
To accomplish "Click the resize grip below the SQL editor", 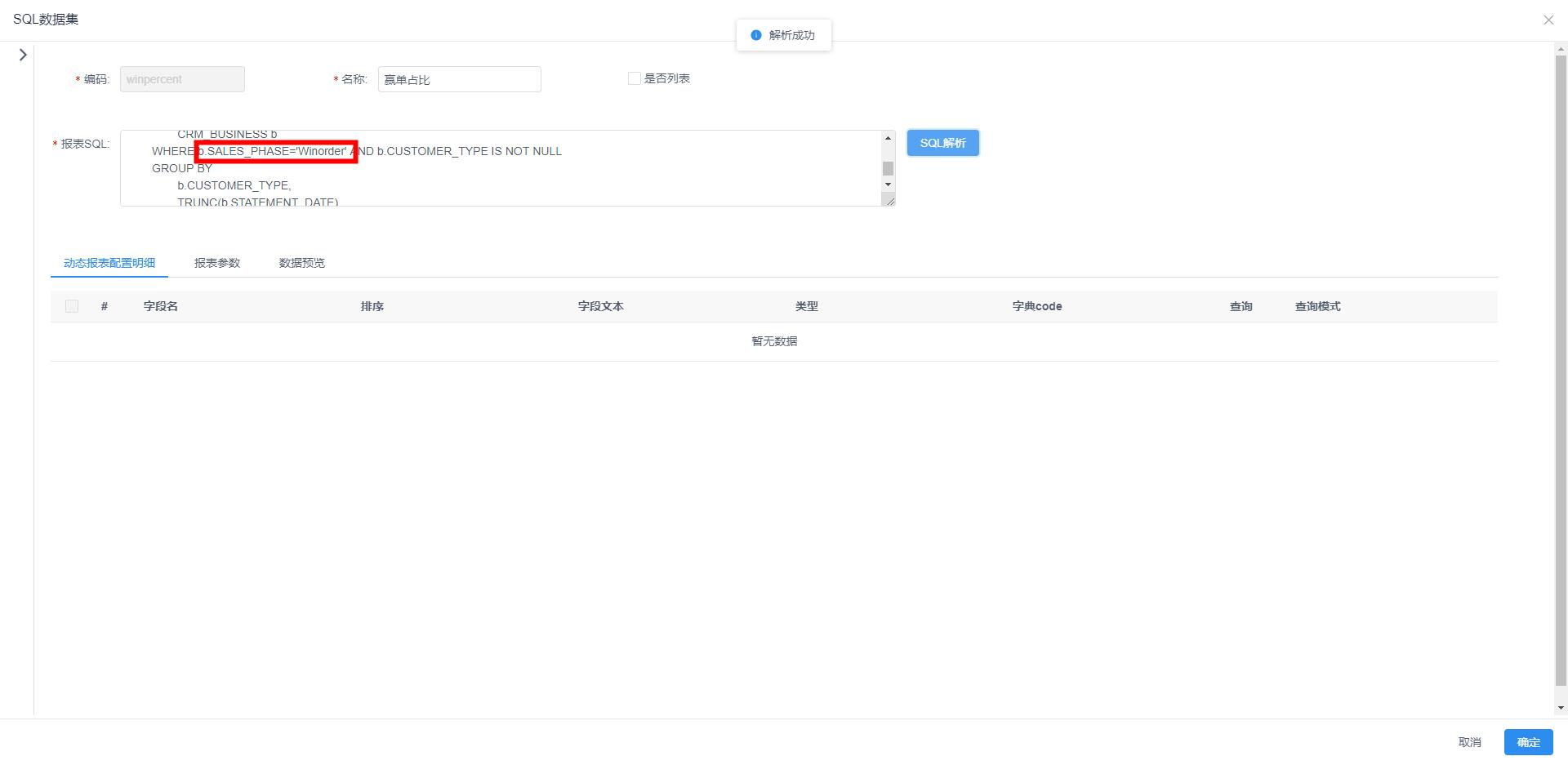I will click(x=890, y=201).
